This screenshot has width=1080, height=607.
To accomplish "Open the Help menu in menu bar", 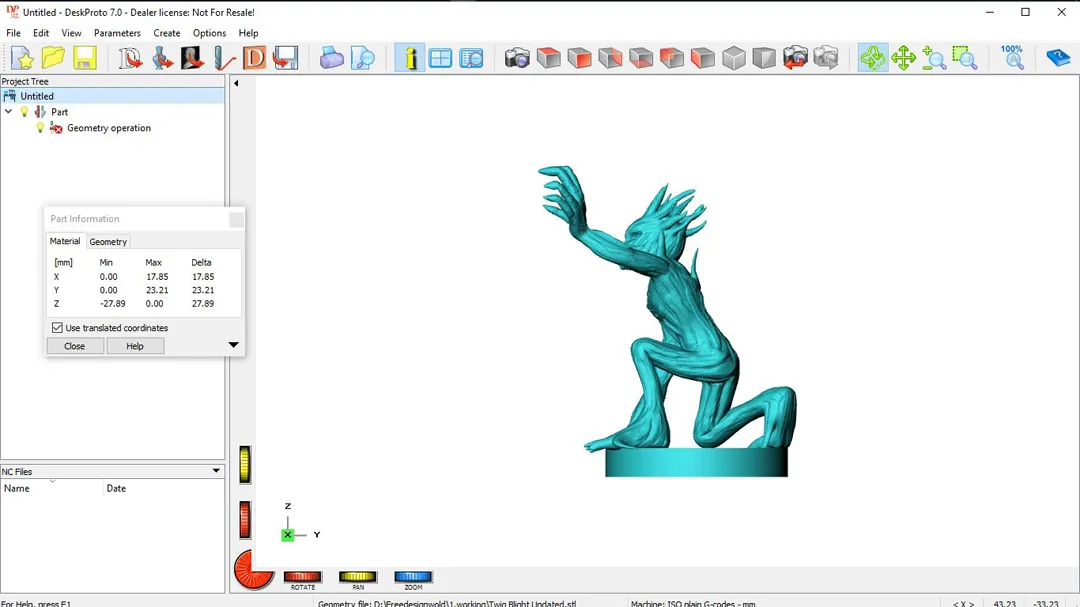I will [x=248, y=33].
